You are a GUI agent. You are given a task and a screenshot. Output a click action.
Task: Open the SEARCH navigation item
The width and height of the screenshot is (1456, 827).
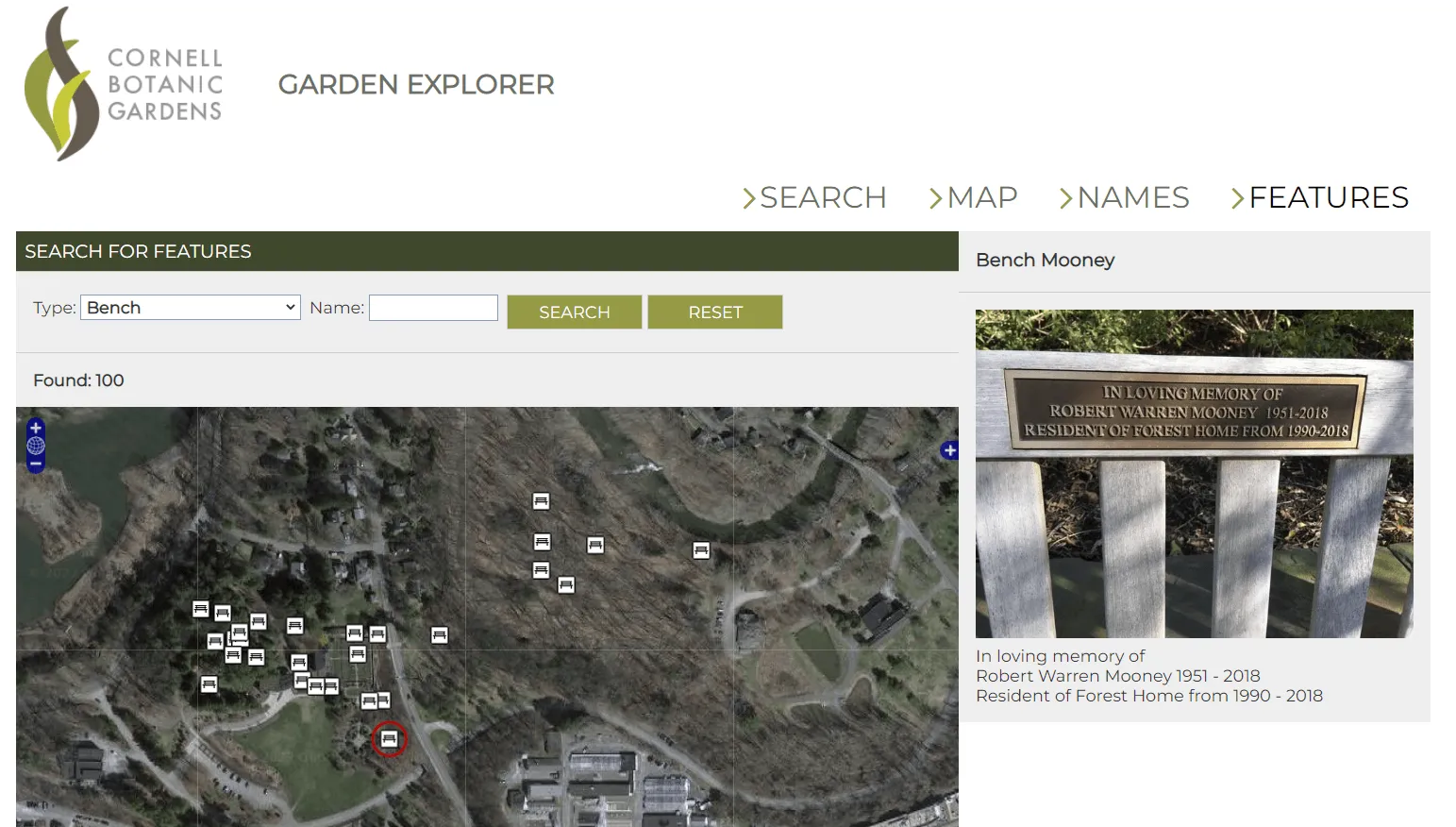pyautogui.click(x=814, y=197)
